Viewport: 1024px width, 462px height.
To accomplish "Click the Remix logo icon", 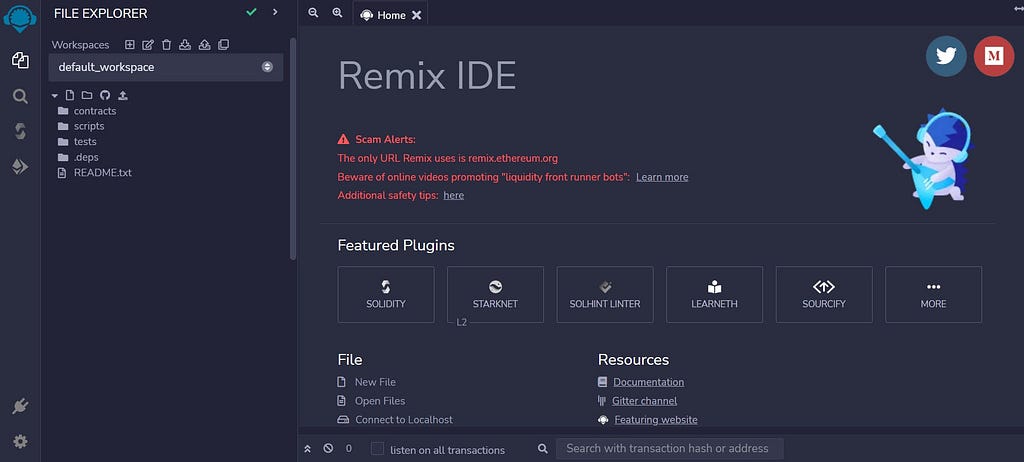I will [x=20, y=18].
